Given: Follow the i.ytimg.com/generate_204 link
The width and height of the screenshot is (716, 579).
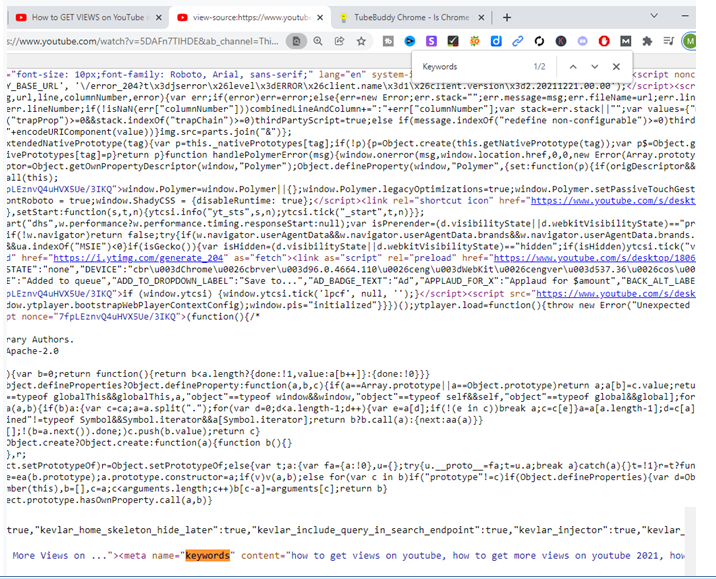Looking at the screenshot, I should click(x=138, y=258).
